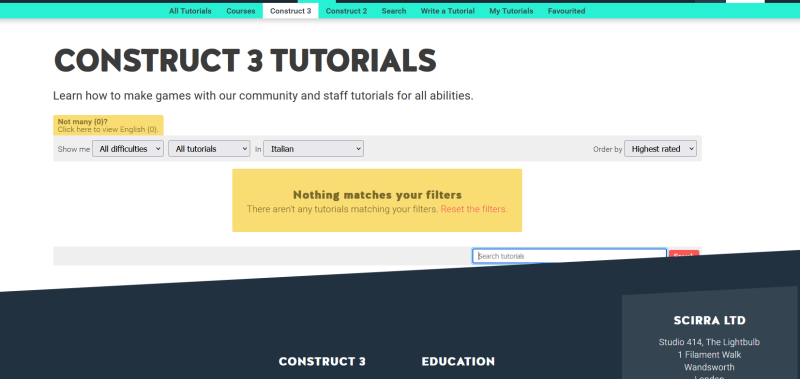Open the Highest rated order dropdown
Viewport: 800px width, 379px height.
click(x=660, y=149)
